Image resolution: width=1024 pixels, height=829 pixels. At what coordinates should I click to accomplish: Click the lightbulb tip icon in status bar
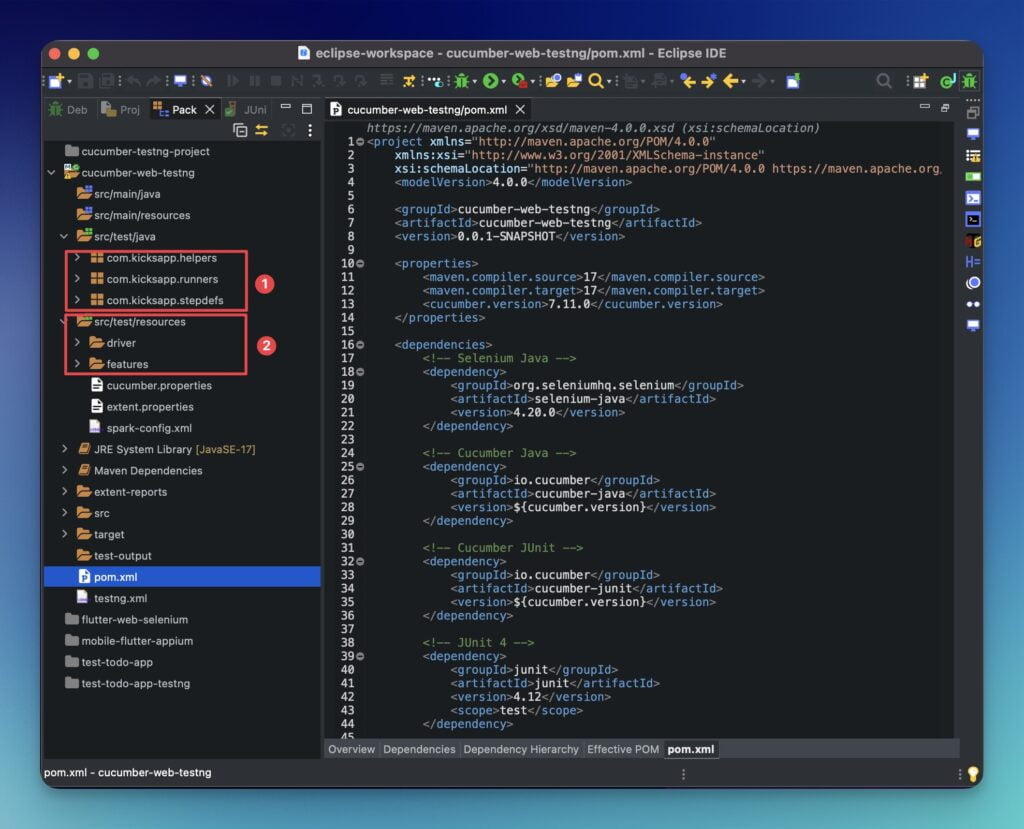pos(973,774)
